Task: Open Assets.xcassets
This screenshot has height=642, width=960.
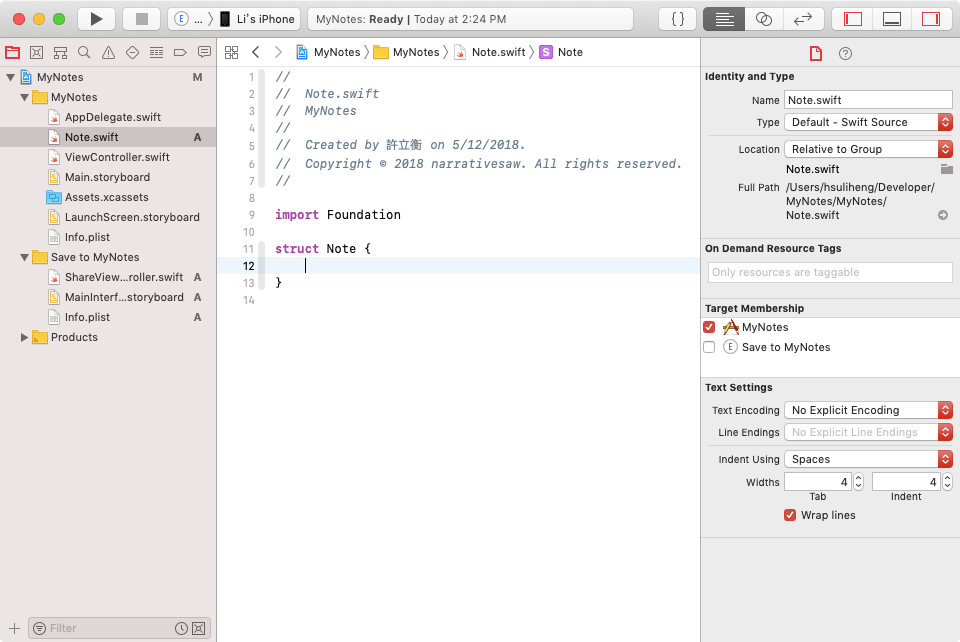Action: pyautogui.click(x=107, y=197)
